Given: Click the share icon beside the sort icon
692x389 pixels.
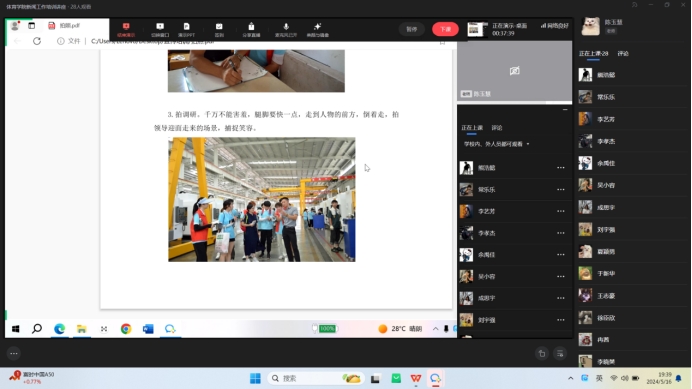Looking at the screenshot, I should [542, 354].
